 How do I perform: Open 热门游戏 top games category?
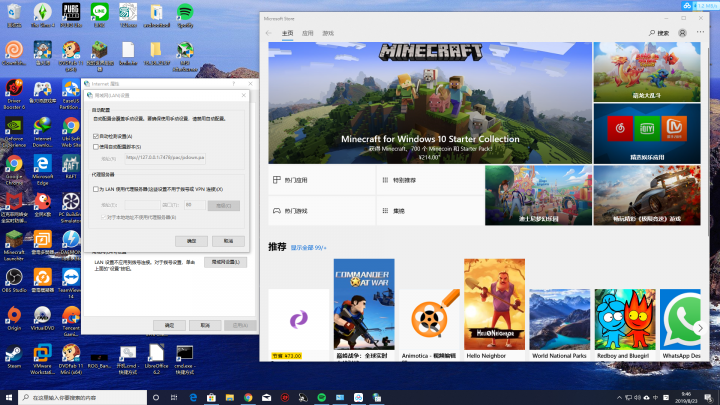pos(322,211)
